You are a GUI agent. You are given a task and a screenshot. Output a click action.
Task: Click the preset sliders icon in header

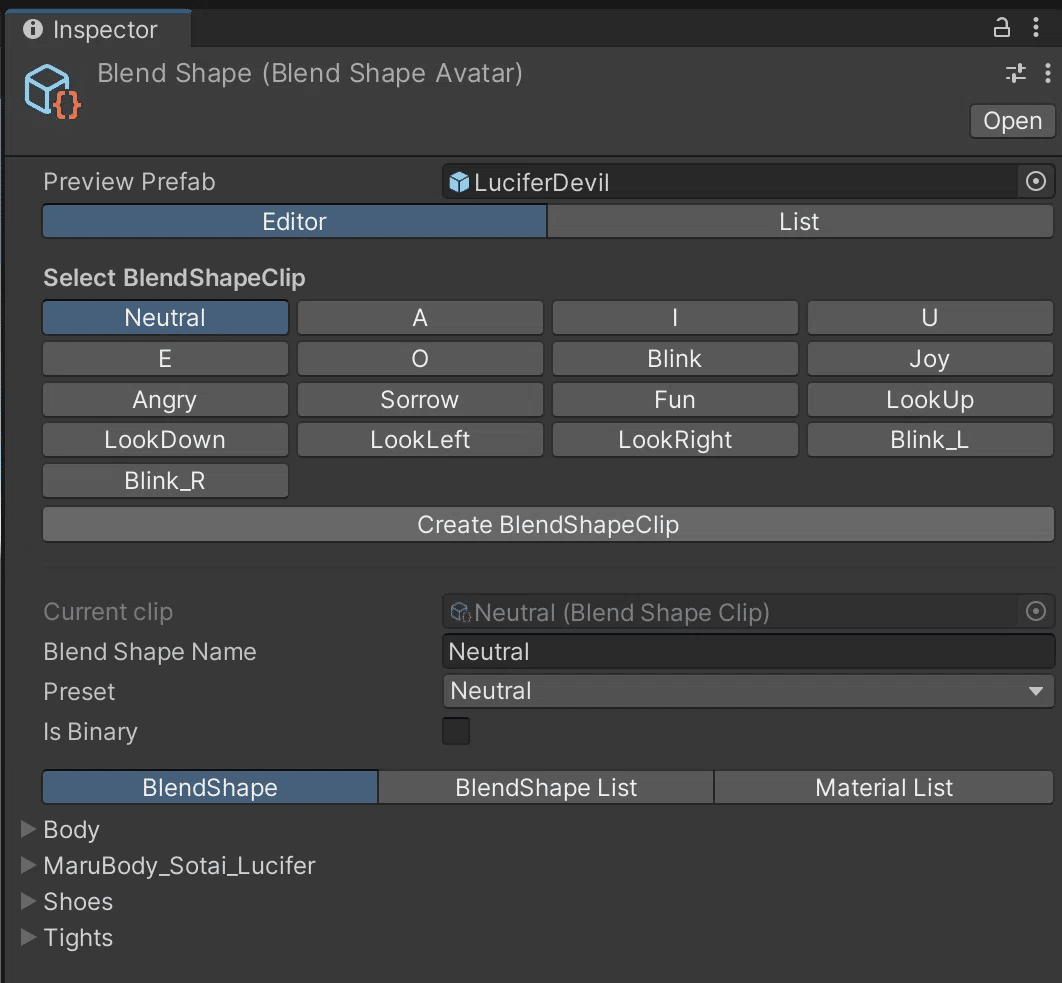1016,73
